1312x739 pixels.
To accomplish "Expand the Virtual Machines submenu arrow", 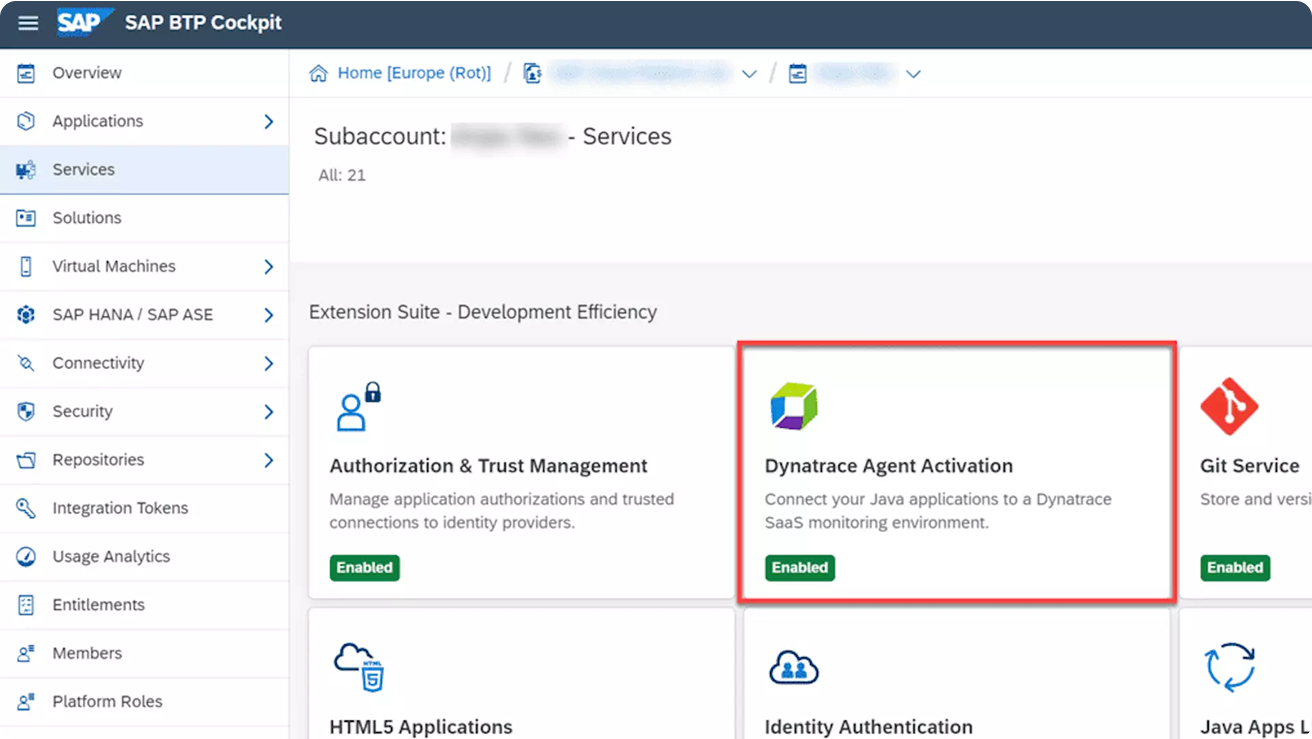I will [268, 267].
